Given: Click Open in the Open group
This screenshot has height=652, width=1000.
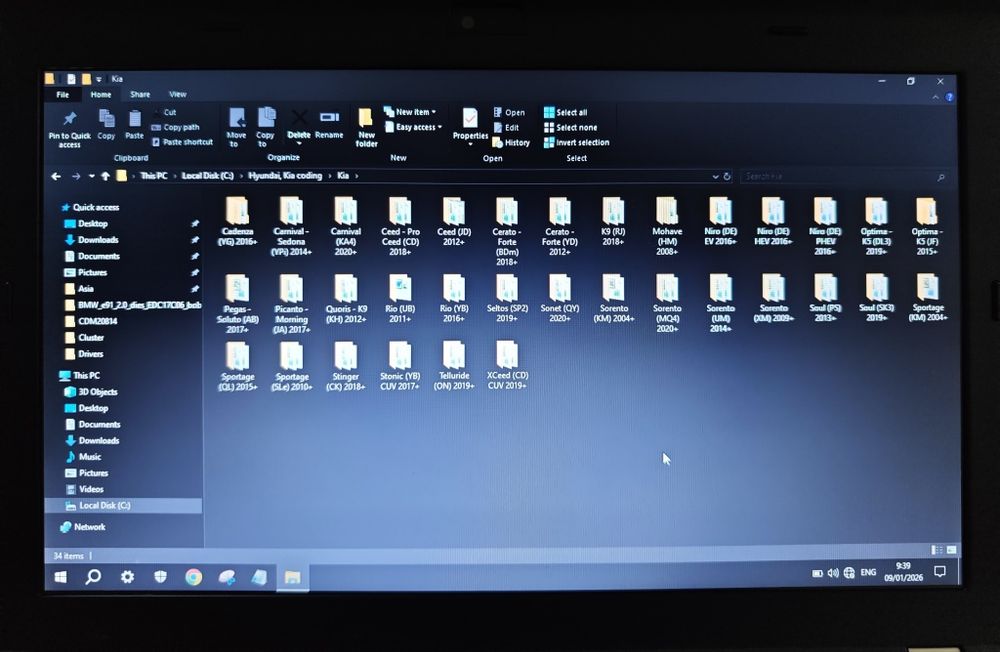Looking at the screenshot, I should point(509,112).
